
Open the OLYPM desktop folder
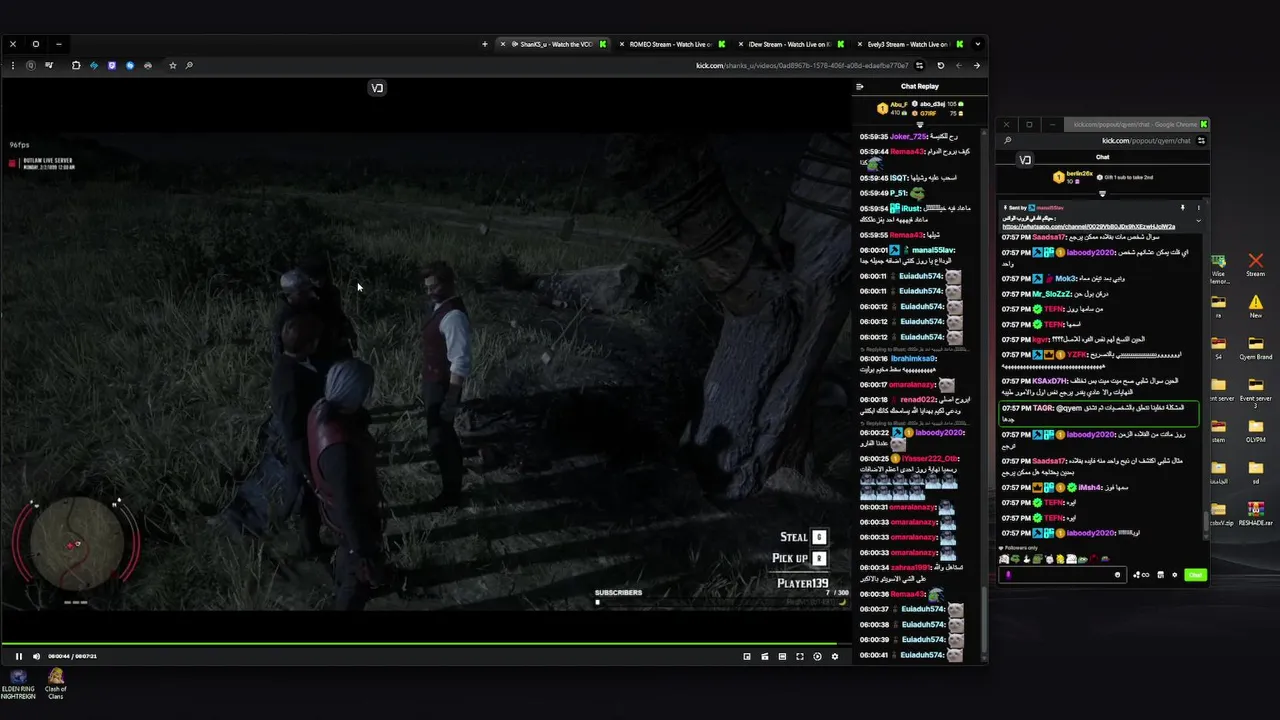coord(1255,431)
